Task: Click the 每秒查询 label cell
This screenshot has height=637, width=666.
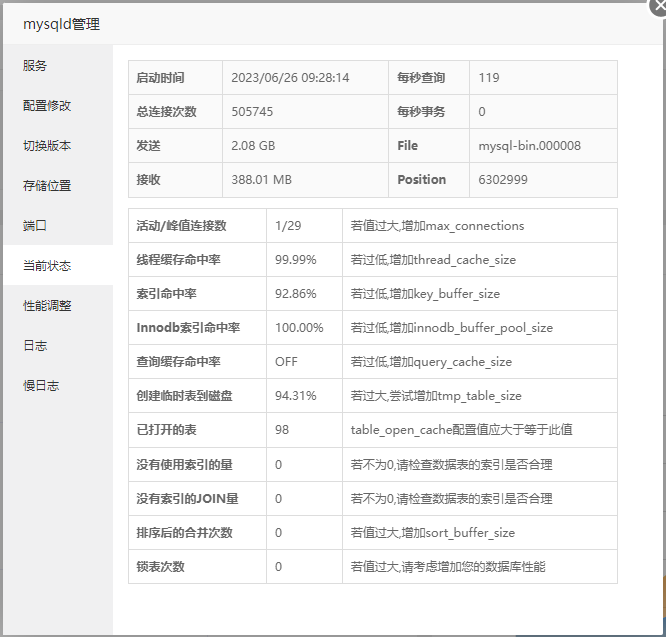Action: coord(429,78)
